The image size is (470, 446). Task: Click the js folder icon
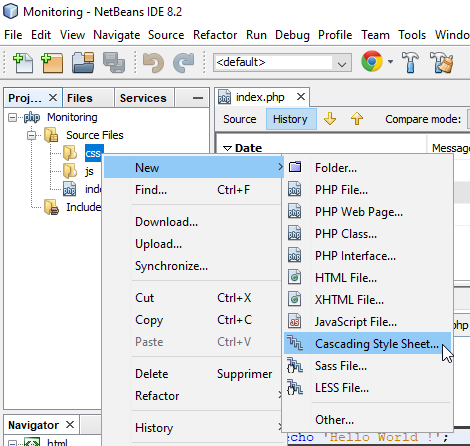(70, 171)
